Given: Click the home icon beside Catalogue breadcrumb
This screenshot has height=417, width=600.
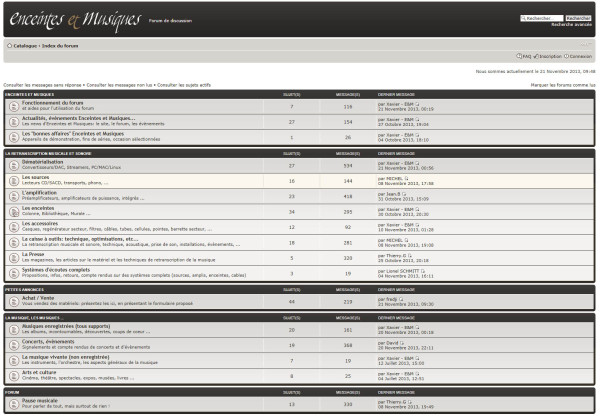Looking at the screenshot, I should coord(10,46).
